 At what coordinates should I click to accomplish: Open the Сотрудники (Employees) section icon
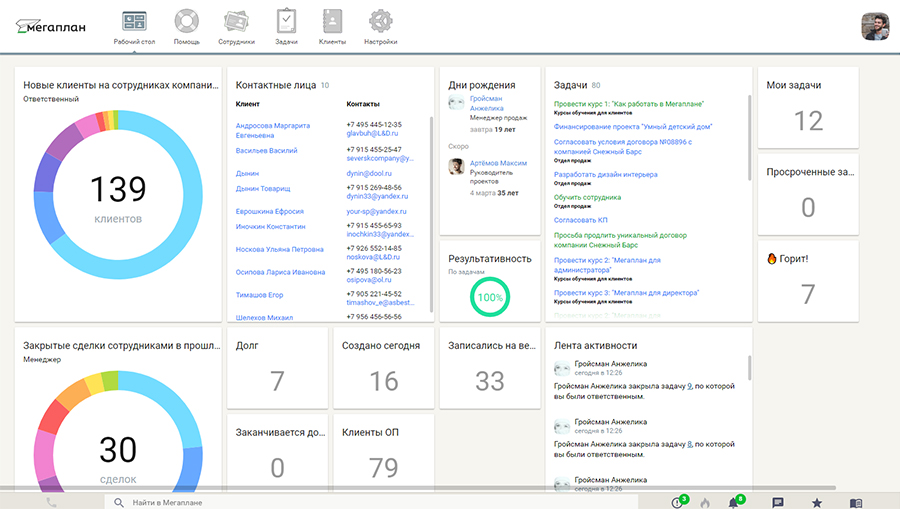(x=236, y=22)
